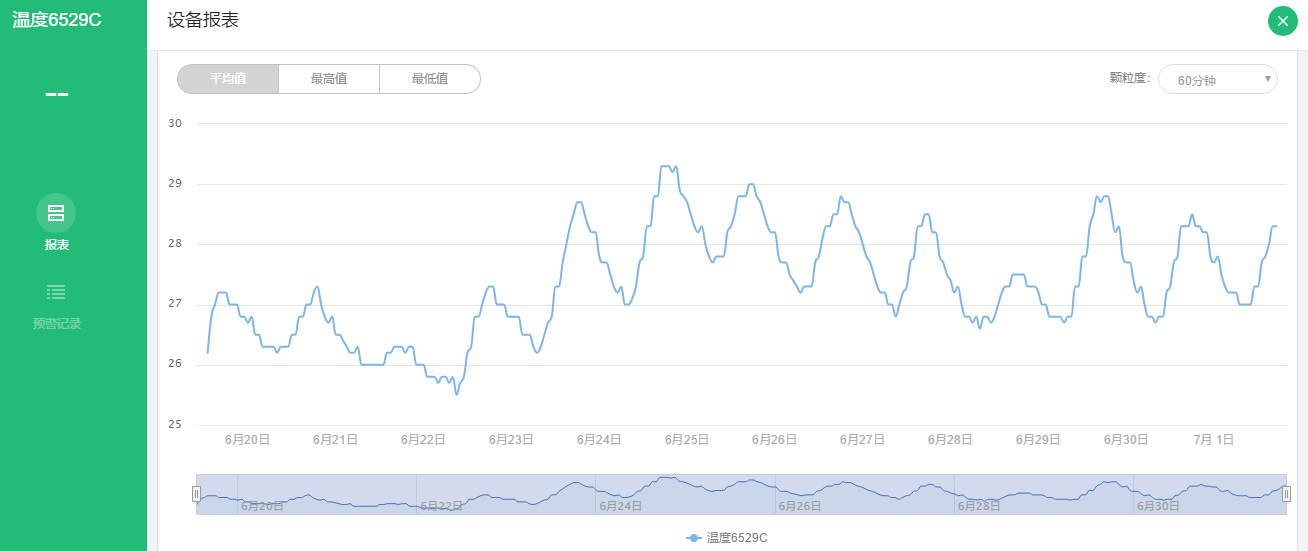This screenshot has width=1308, height=551.
Task: Click the left handle of range slider
Action: click(196, 494)
